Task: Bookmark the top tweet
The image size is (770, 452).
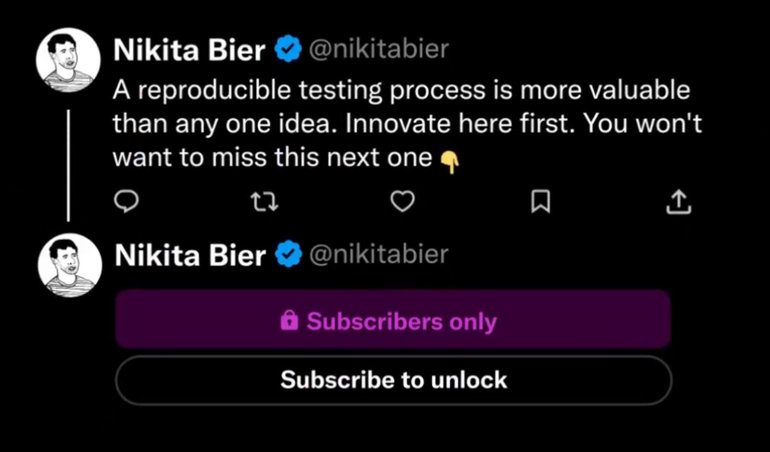Action: (x=540, y=203)
